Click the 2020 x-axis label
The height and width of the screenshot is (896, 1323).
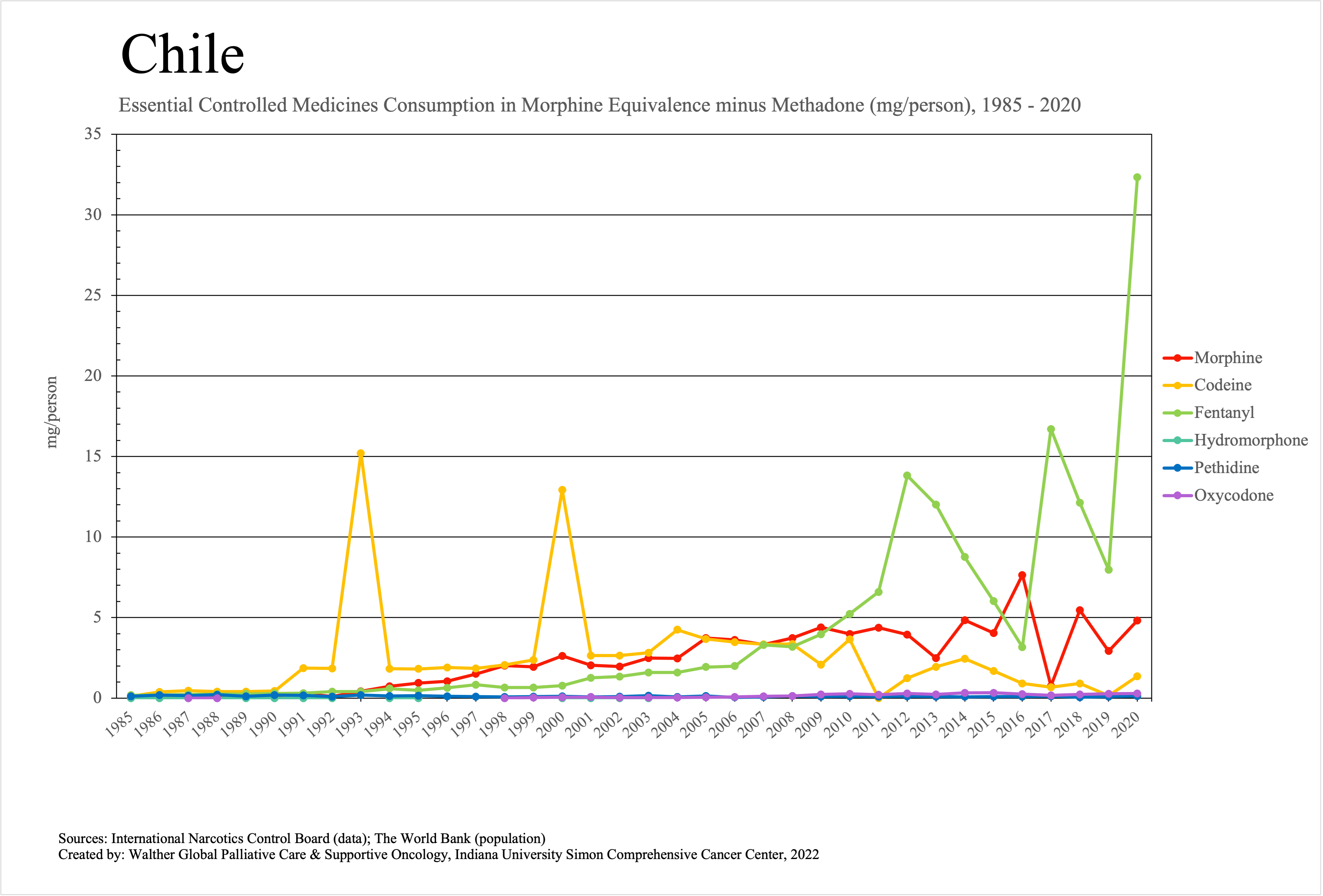(x=1126, y=725)
